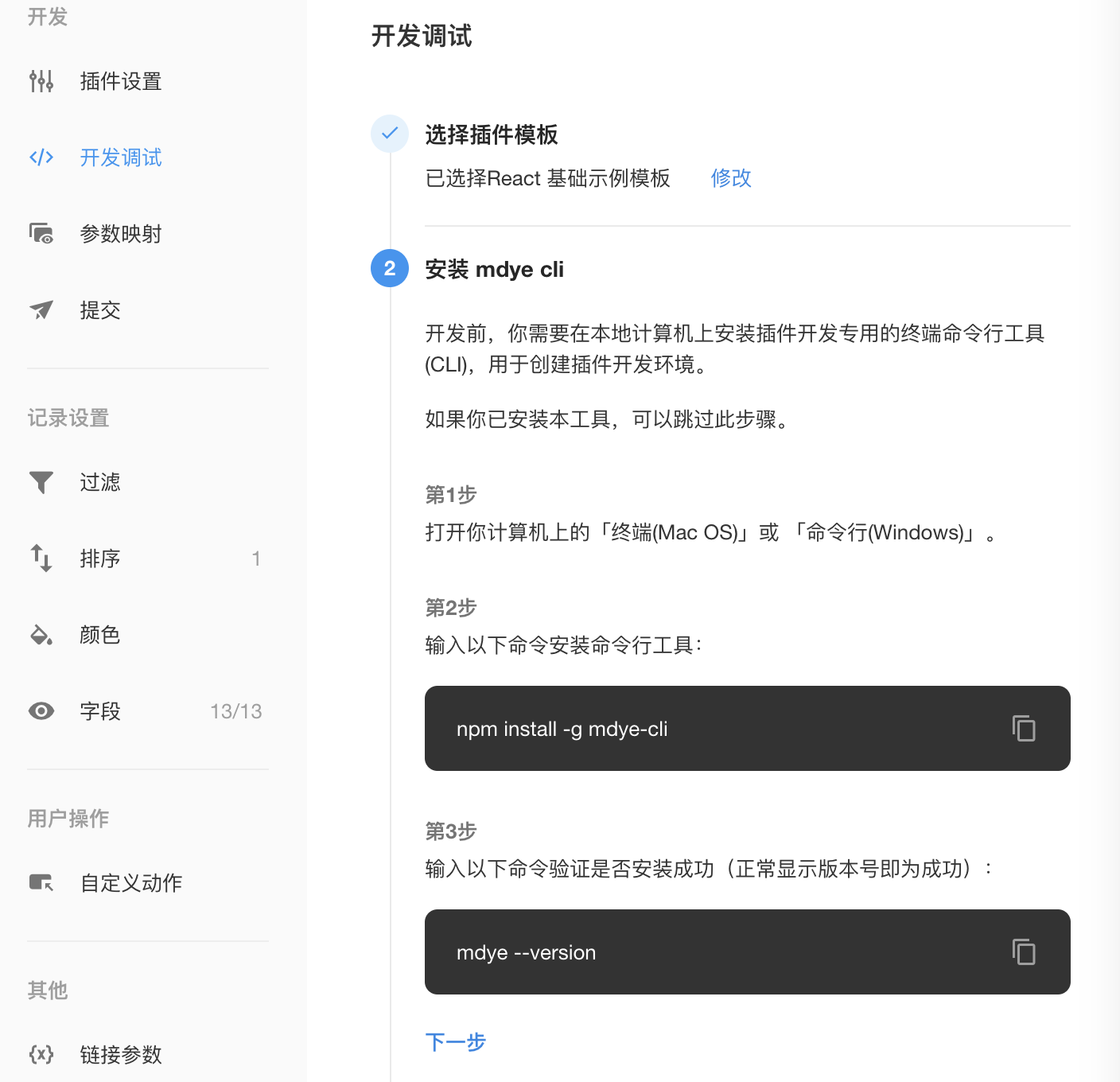1120x1082 pixels.
Task: Click the 记录设置 section header
Action: pos(68,418)
